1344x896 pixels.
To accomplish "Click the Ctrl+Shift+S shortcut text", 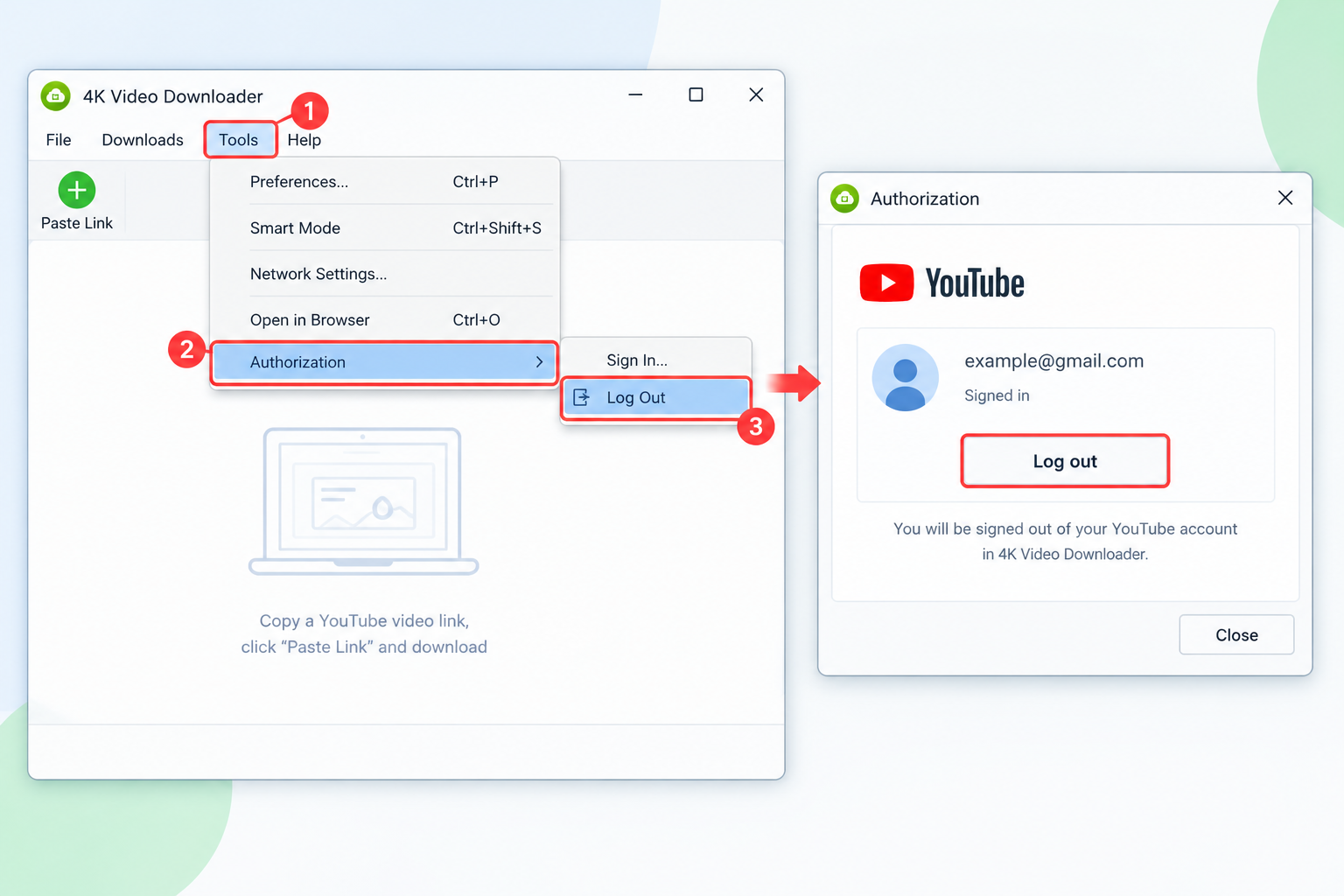I will tap(497, 228).
